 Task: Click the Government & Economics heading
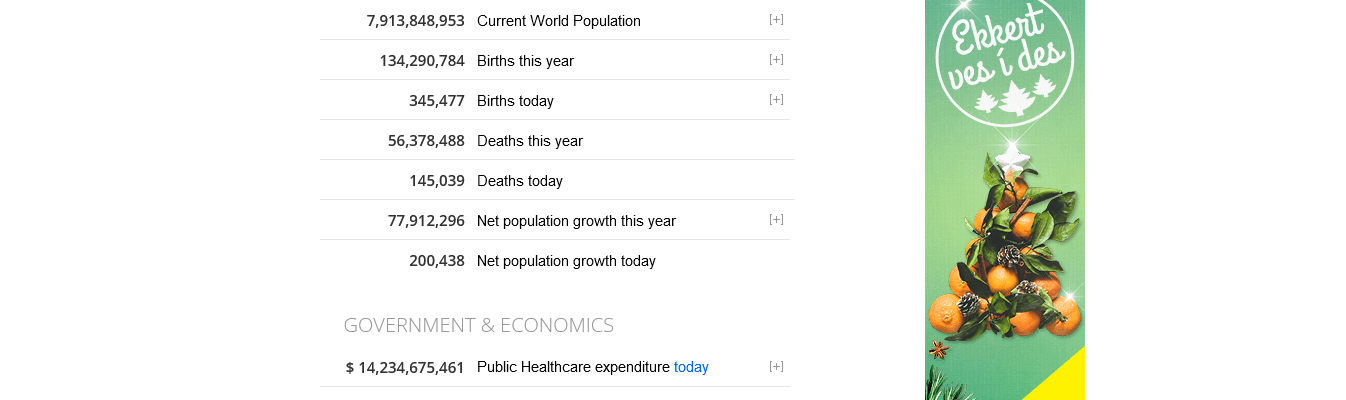(x=478, y=325)
